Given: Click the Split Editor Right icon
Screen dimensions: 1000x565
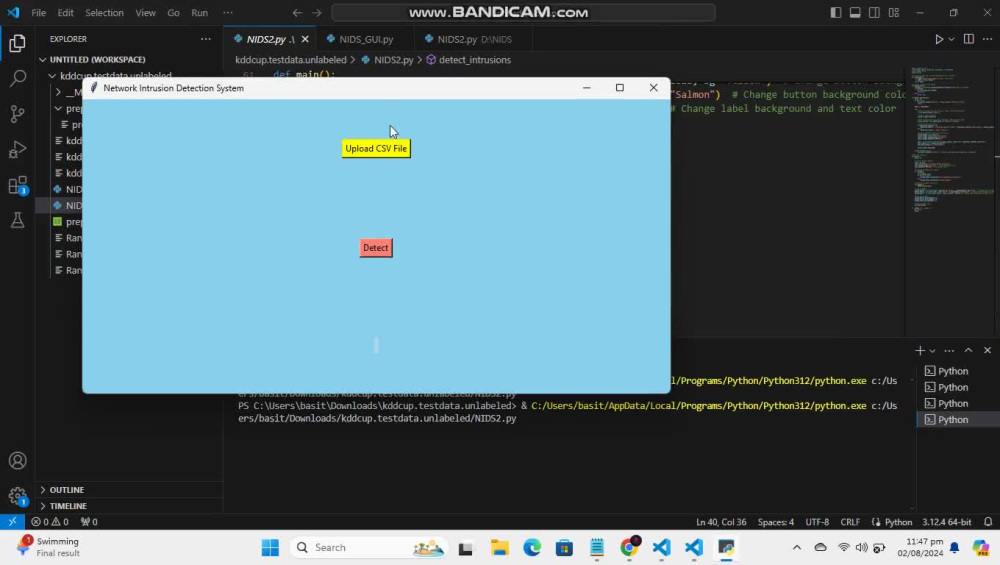Looking at the screenshot, I should pos(969,39).
